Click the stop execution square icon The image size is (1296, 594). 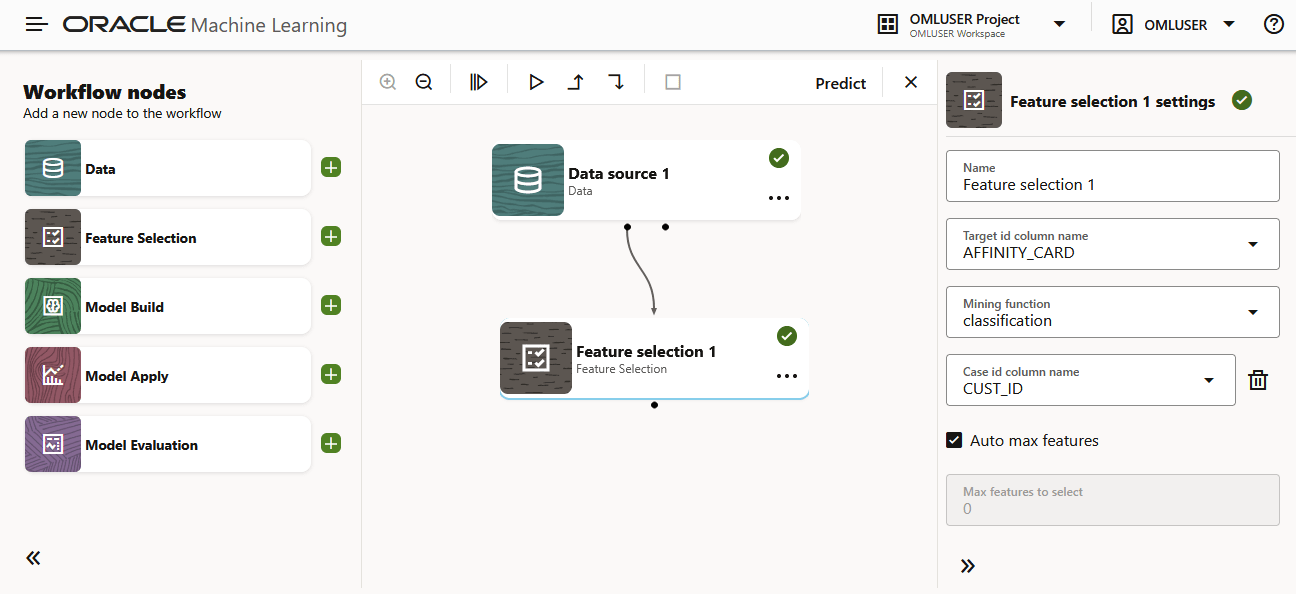673,82
